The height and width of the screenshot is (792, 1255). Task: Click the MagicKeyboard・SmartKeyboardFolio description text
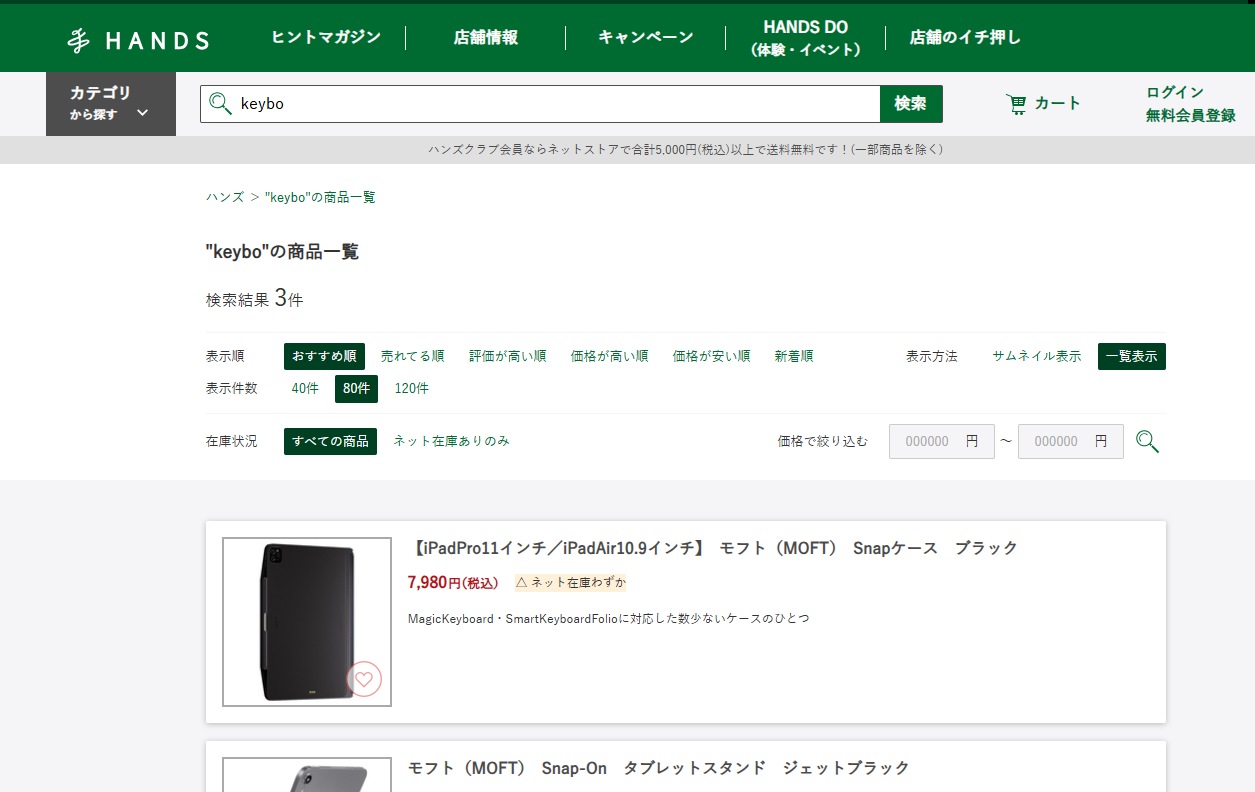pos(609,619)
